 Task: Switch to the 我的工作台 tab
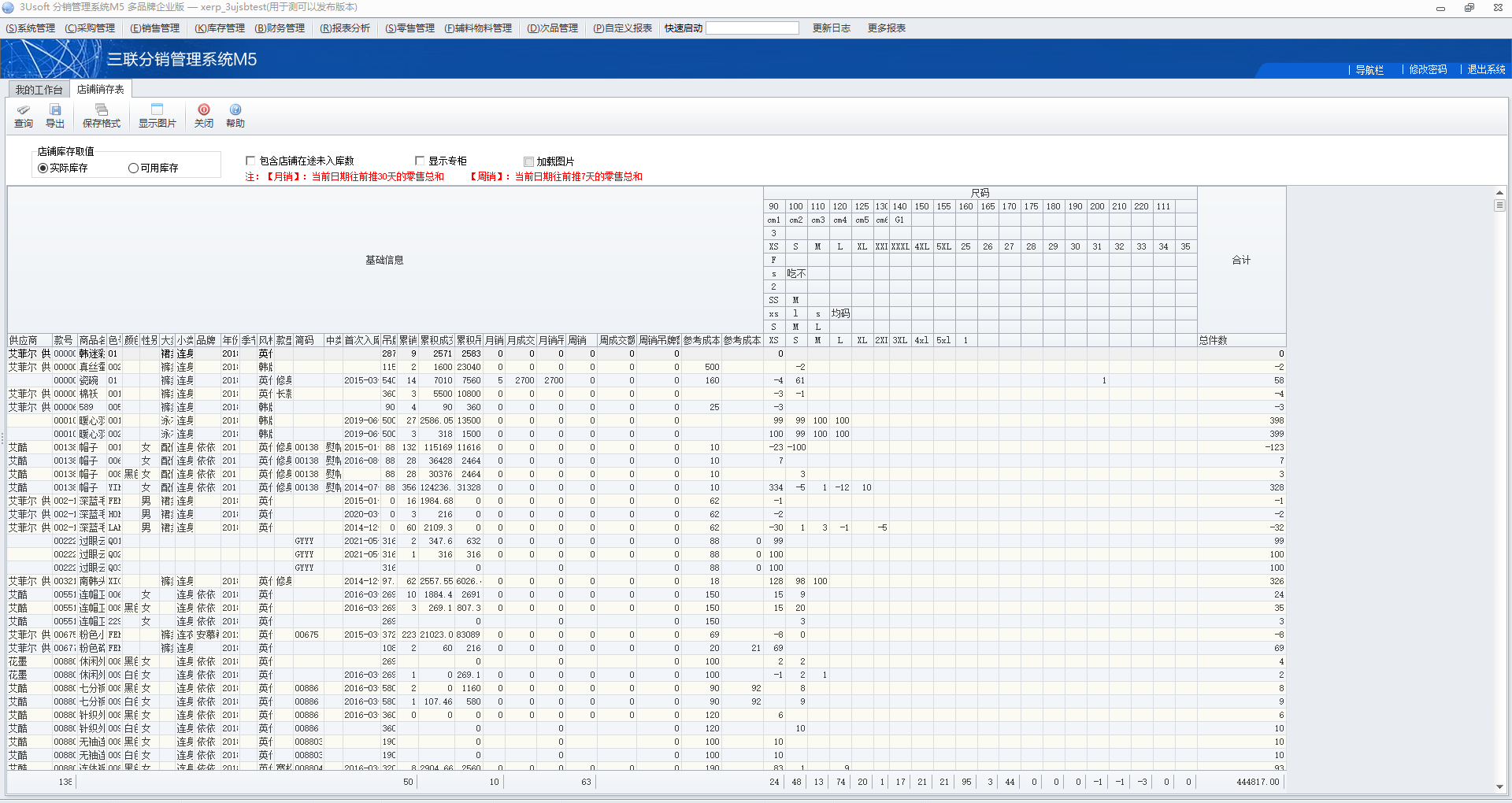(x=39, y=90)
